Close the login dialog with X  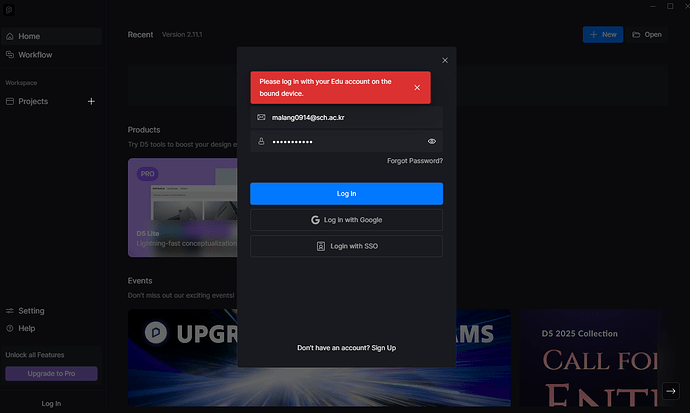pyautogui.click(x=445, y=60)
